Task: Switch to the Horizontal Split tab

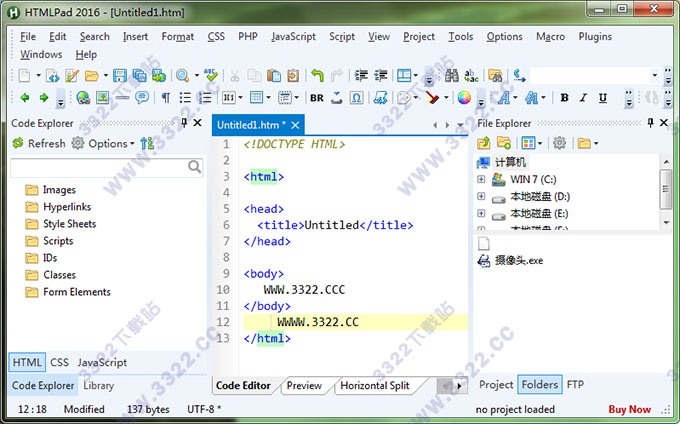Action: (375, 385)
